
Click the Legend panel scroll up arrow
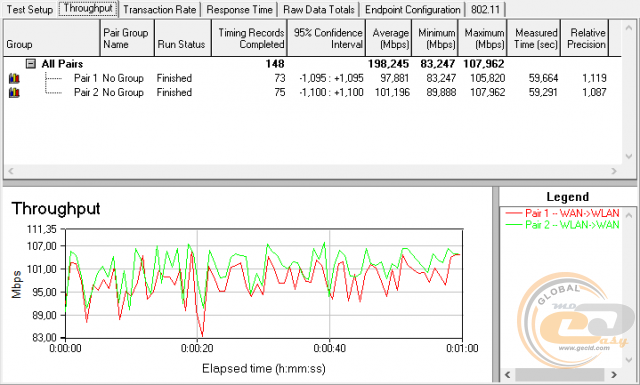[629, 215]
